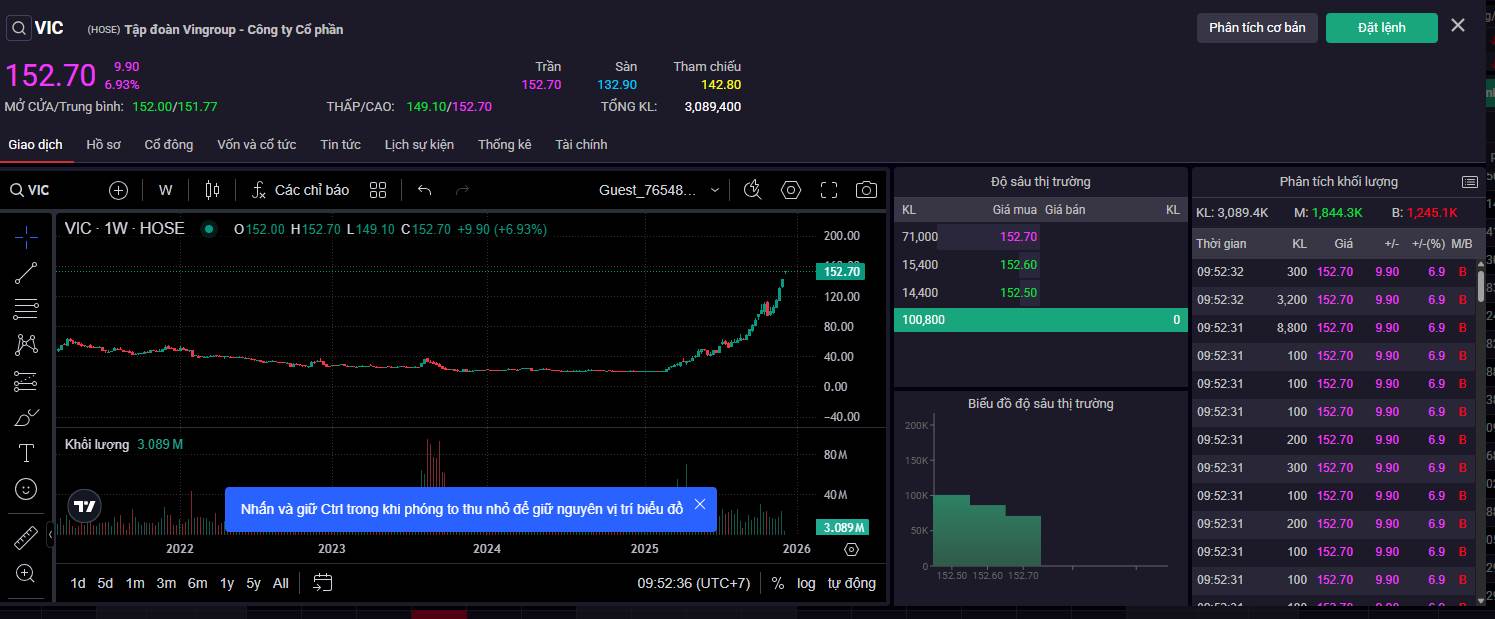Switch to the 'Cổ đông' tab
The image size is (1495, 619).
coord(169,144)
